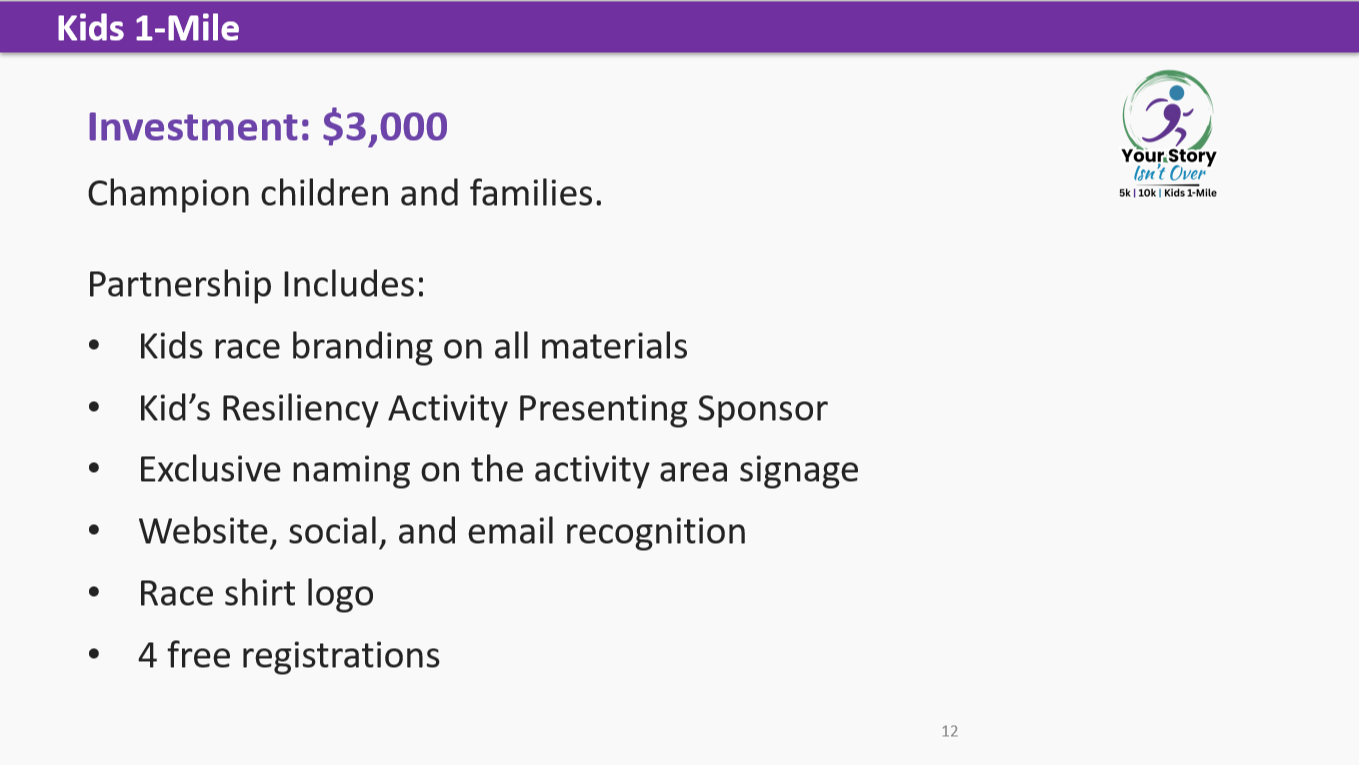Viewport: 1359px width, 766px height.
Task: Select the '5k | 10k | Kids 1-Mile' logo tagline
Action: click(1168, 192)
